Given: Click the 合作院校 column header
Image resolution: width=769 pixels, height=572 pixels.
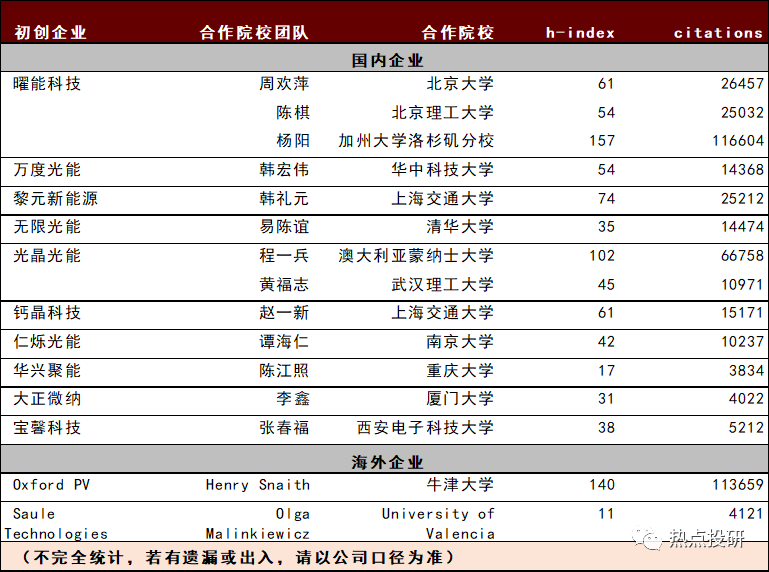Looking at the screenshot, I should pyautogui.click(x=458, y=32).
